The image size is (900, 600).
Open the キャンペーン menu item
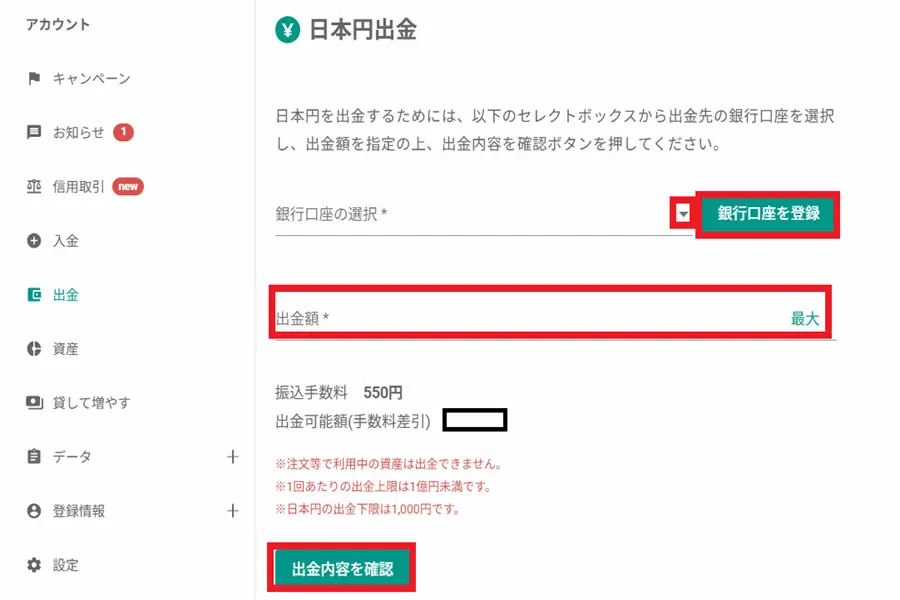point(91,79)
